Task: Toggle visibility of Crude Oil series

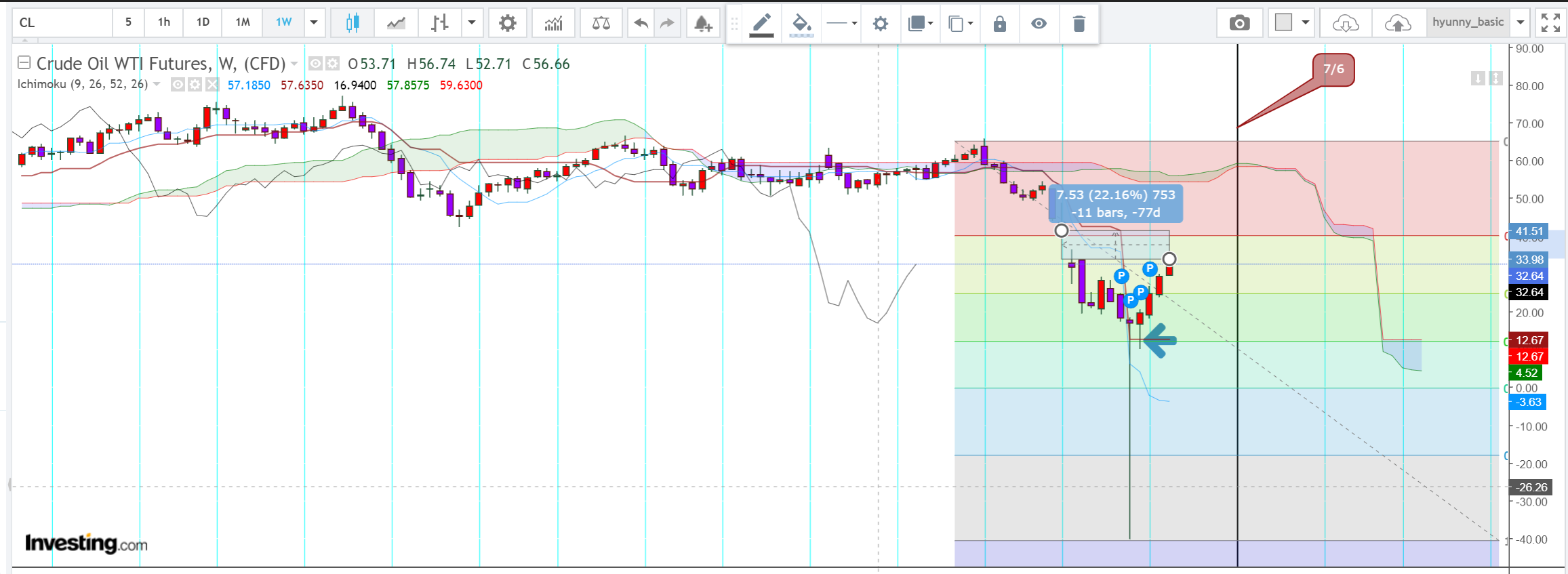Action: point(315,64)
